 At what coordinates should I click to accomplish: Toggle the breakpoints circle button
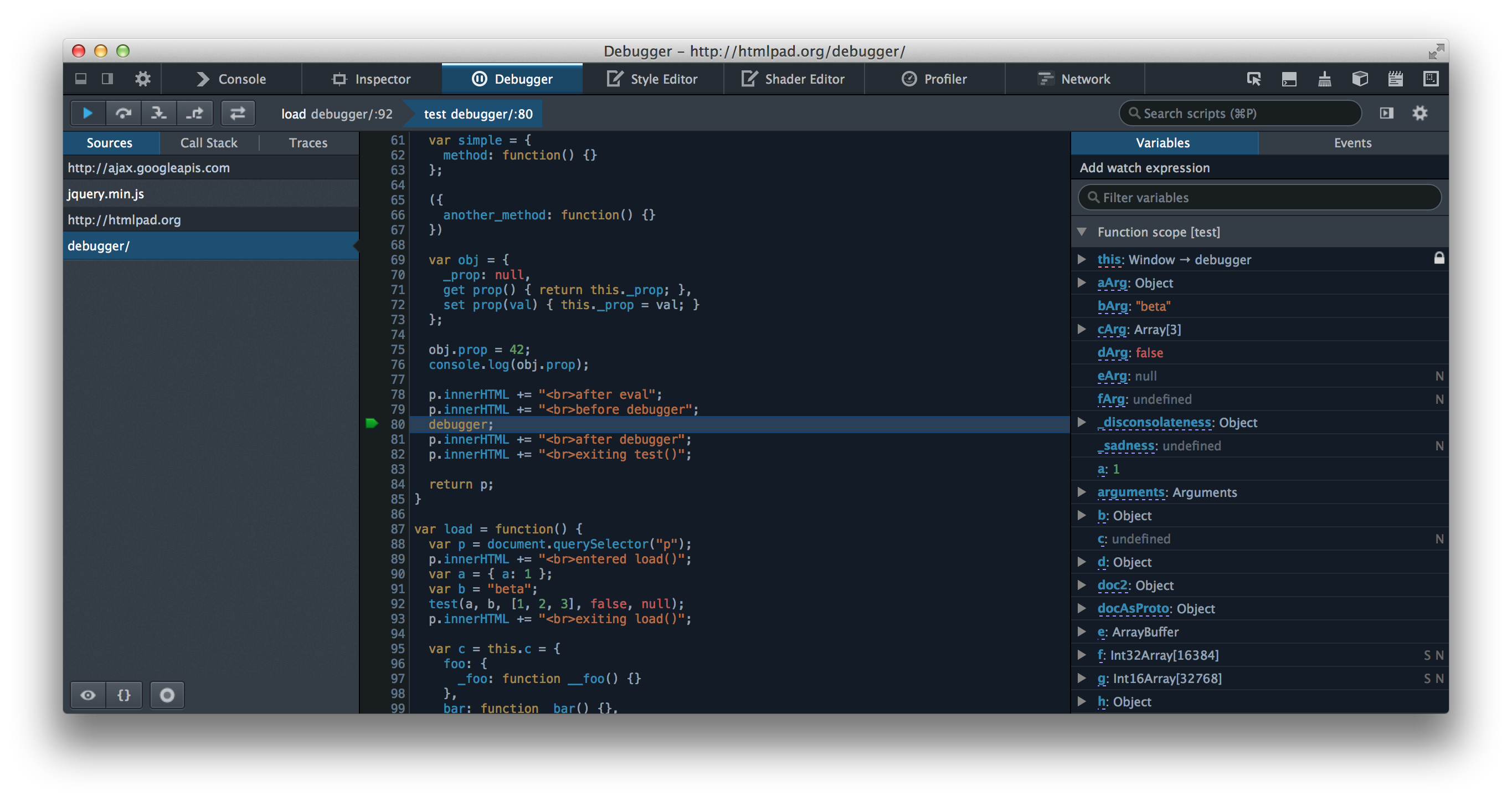[x=167, y=695]
